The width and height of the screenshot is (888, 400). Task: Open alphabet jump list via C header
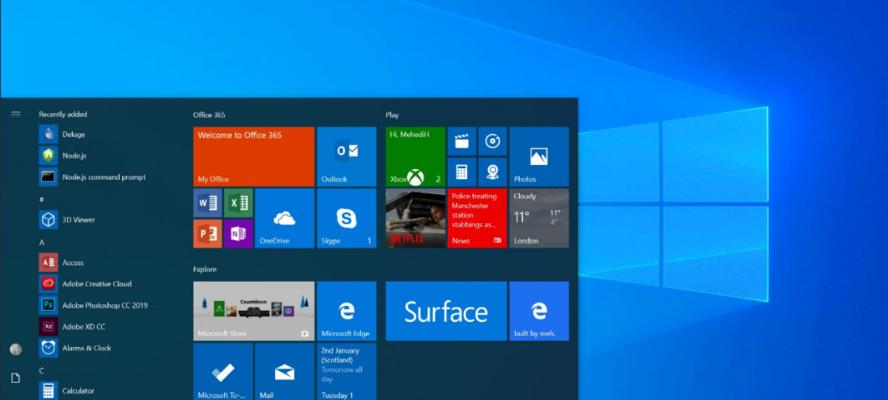(41, 371)
